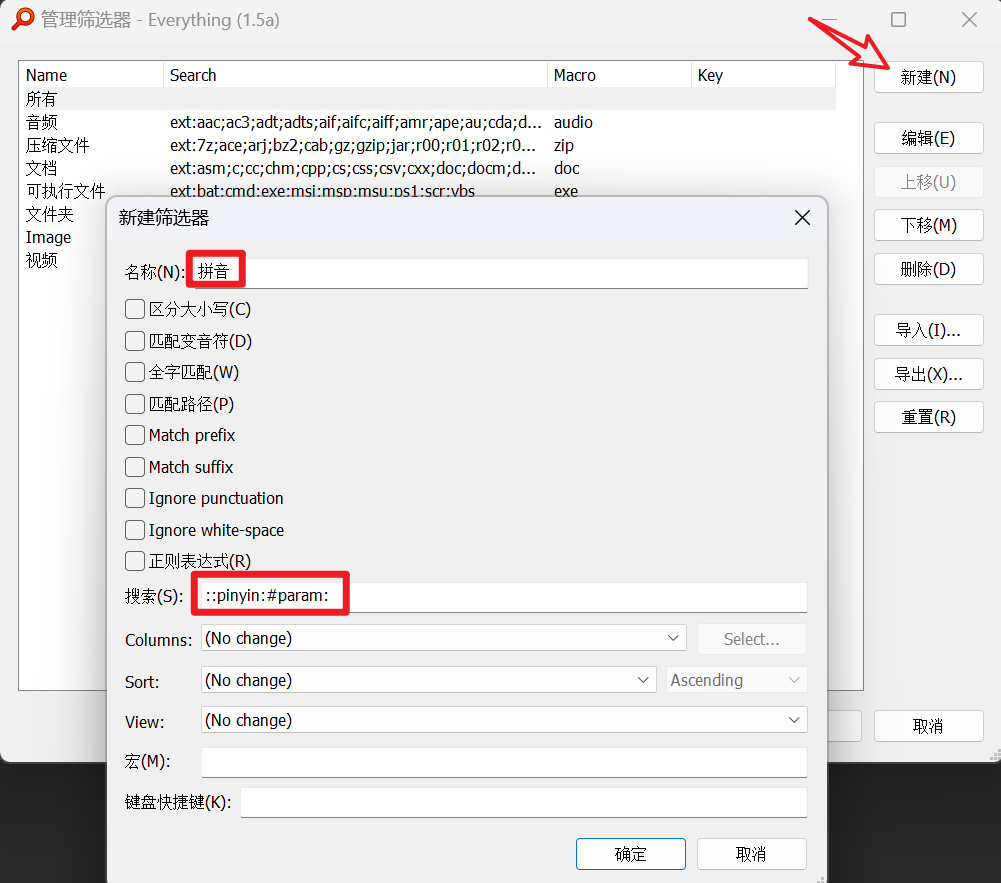Open the View dropdown
This screenshot has width=1001, height=883.
[504, 720]
